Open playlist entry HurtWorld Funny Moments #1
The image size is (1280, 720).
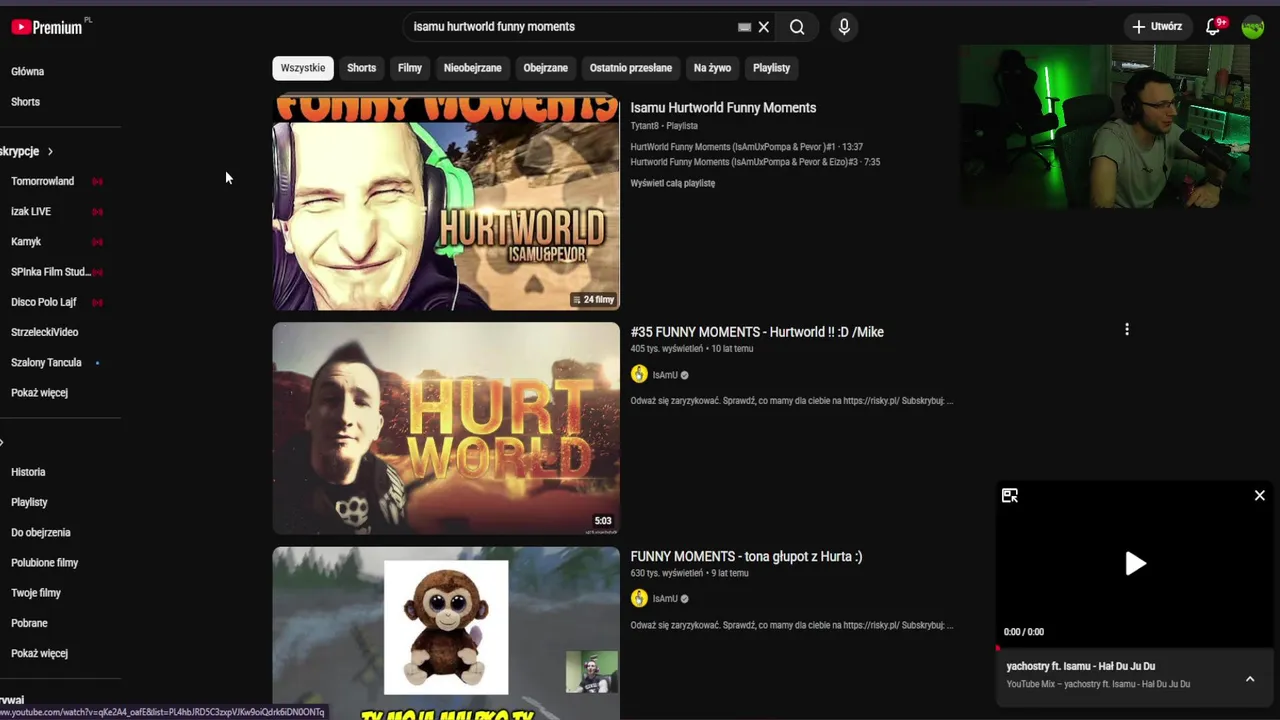pyautogui.click(x=746, y=147)
